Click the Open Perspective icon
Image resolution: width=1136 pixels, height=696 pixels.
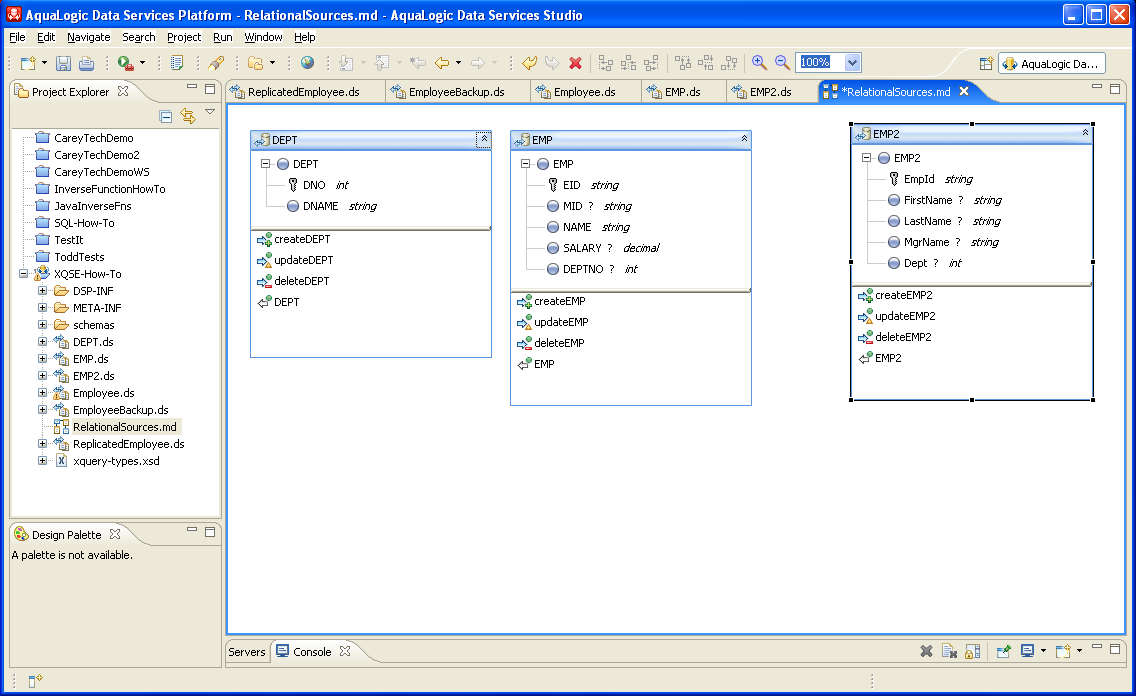pyautogui.click(x=986, y=64)
